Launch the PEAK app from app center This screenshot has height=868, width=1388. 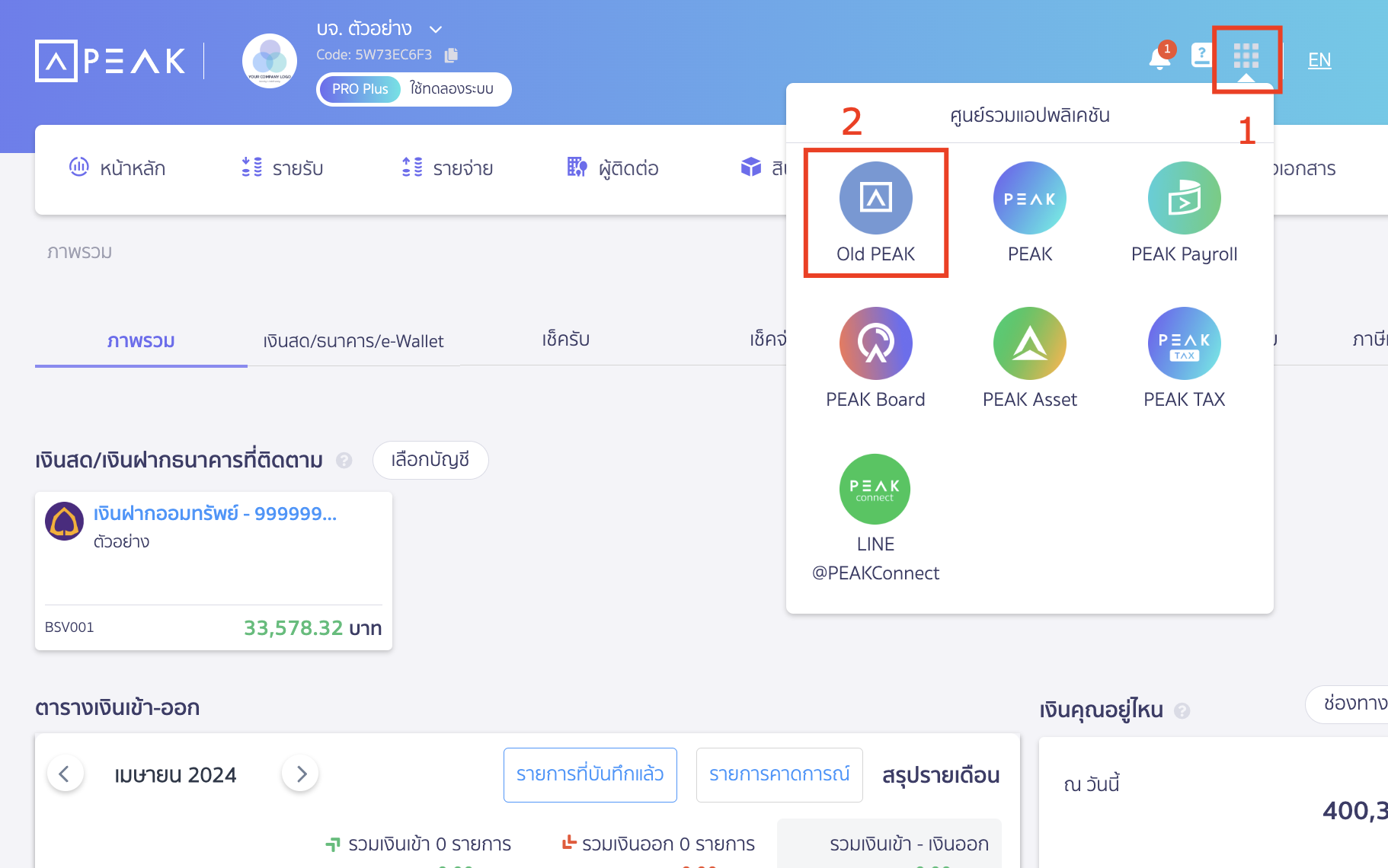click(1029, 212)
